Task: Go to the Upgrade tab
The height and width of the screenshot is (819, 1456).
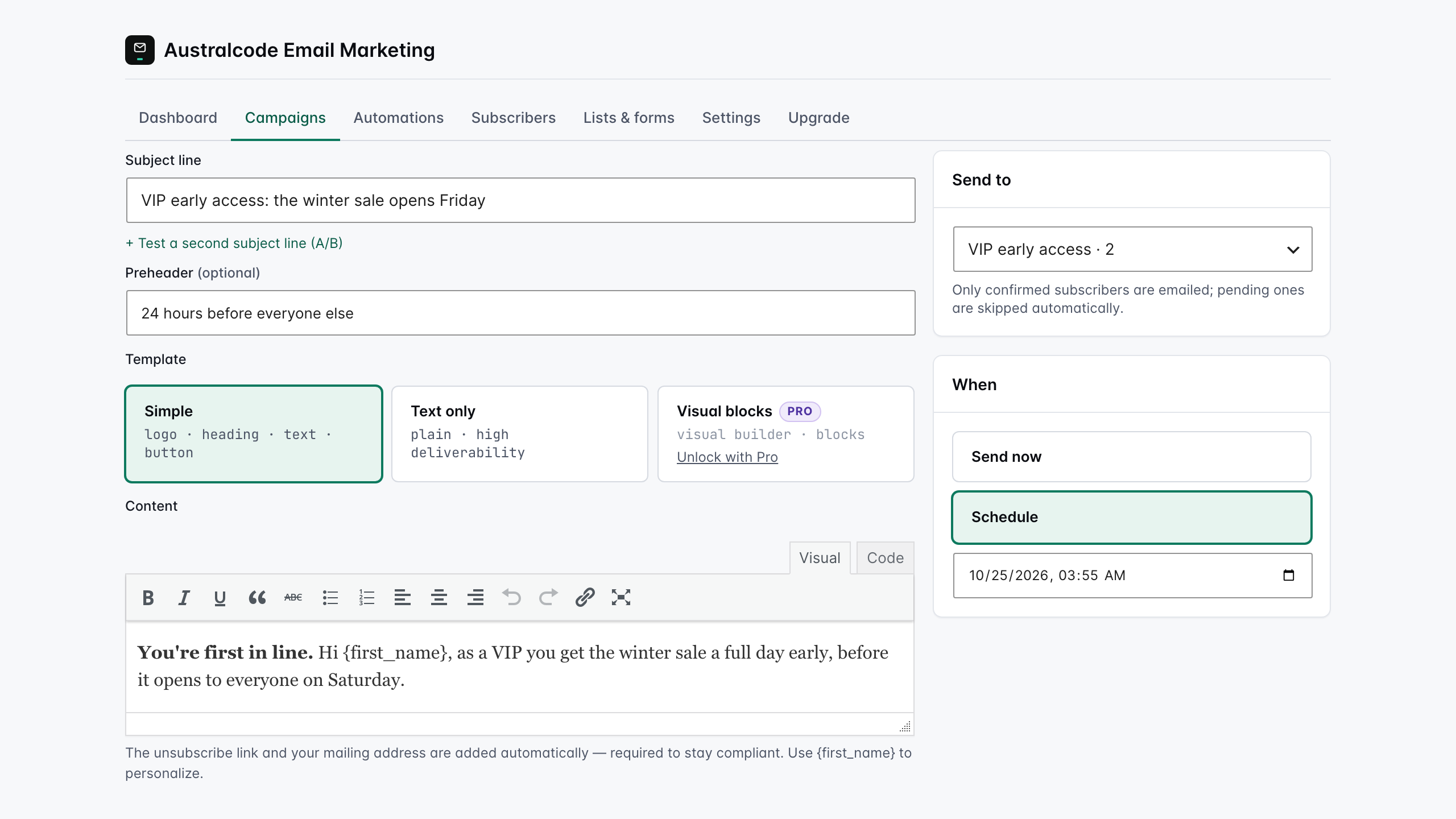Action: pos(818,118)
